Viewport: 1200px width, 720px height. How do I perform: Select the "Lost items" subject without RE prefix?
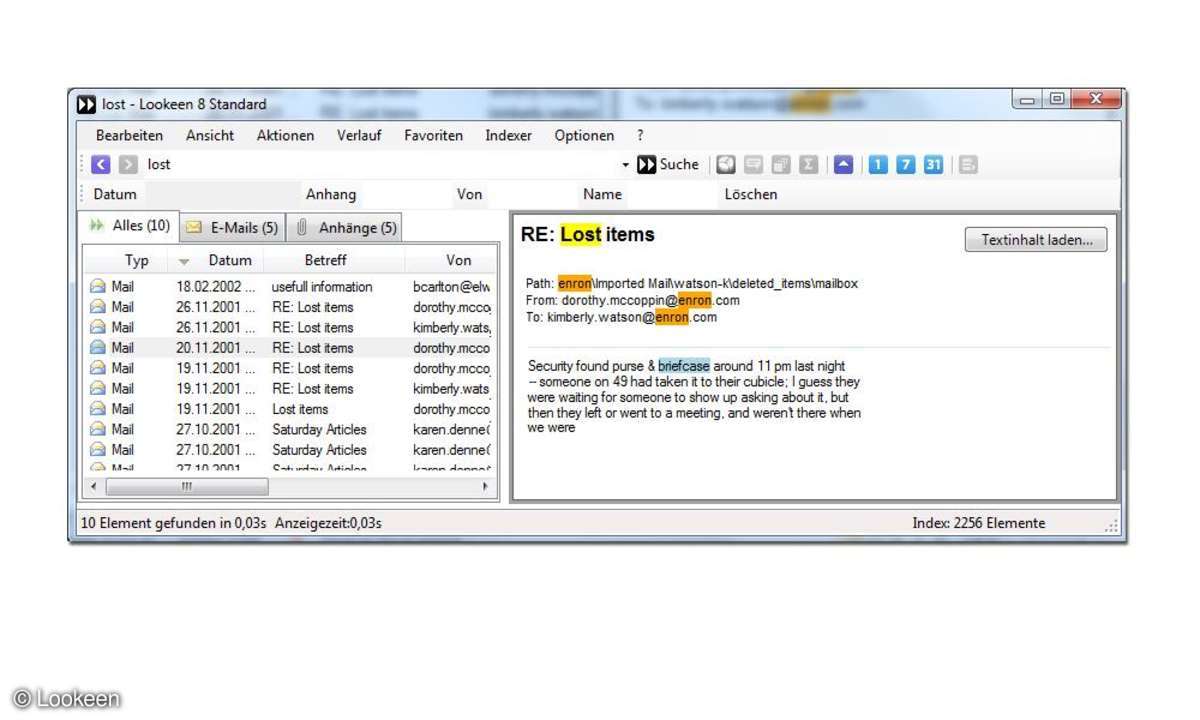(x=300, y=409)
